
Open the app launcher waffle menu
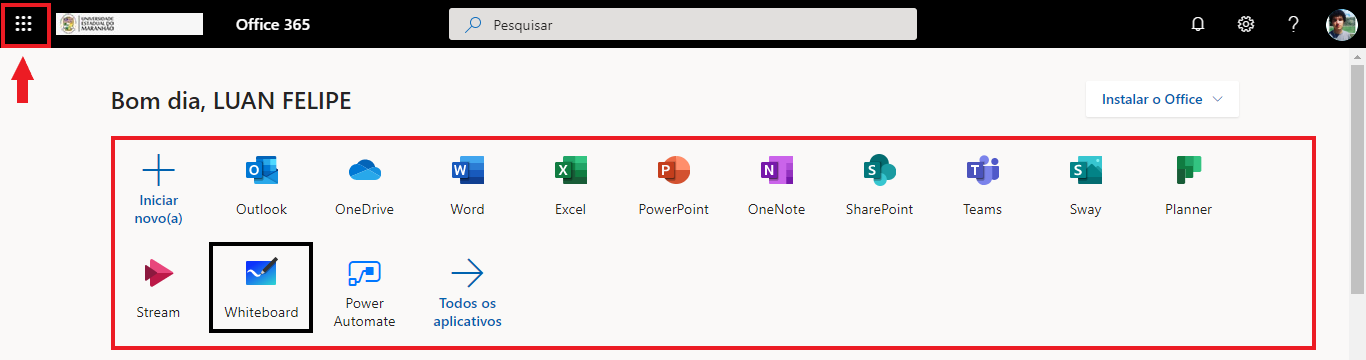click(24, 24)
